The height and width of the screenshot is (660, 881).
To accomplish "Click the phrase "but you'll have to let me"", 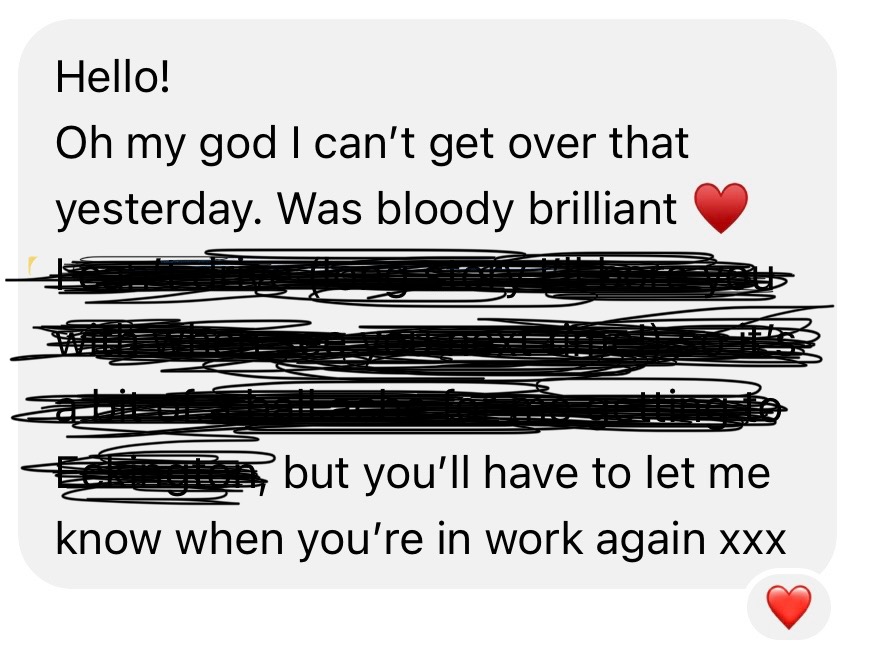I will tap(526, 474).
